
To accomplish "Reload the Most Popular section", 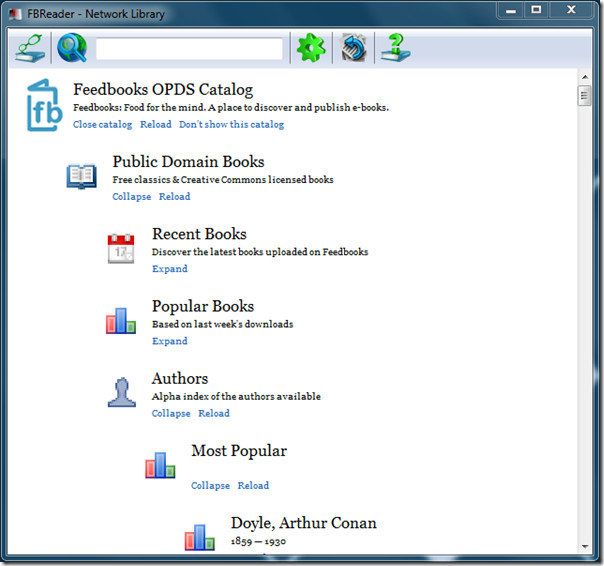I will click(x=253, y=485).
